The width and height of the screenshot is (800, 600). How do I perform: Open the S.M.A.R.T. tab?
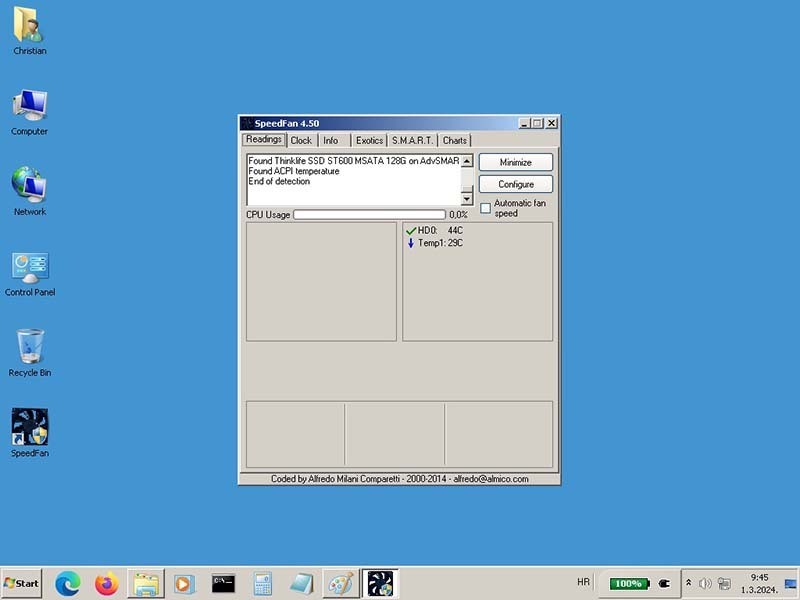coord(412,141)
